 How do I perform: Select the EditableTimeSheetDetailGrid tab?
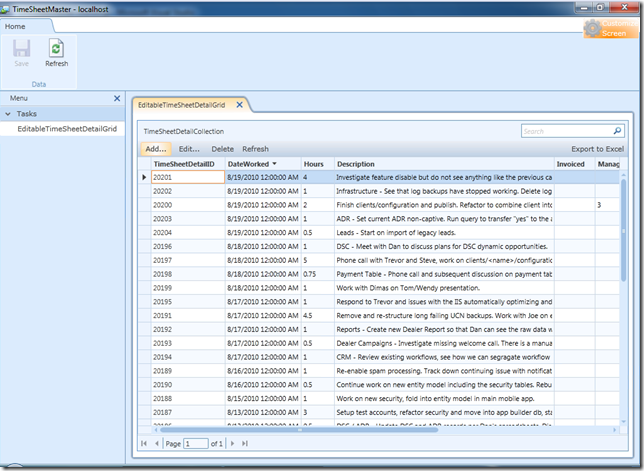click(182, 105)
